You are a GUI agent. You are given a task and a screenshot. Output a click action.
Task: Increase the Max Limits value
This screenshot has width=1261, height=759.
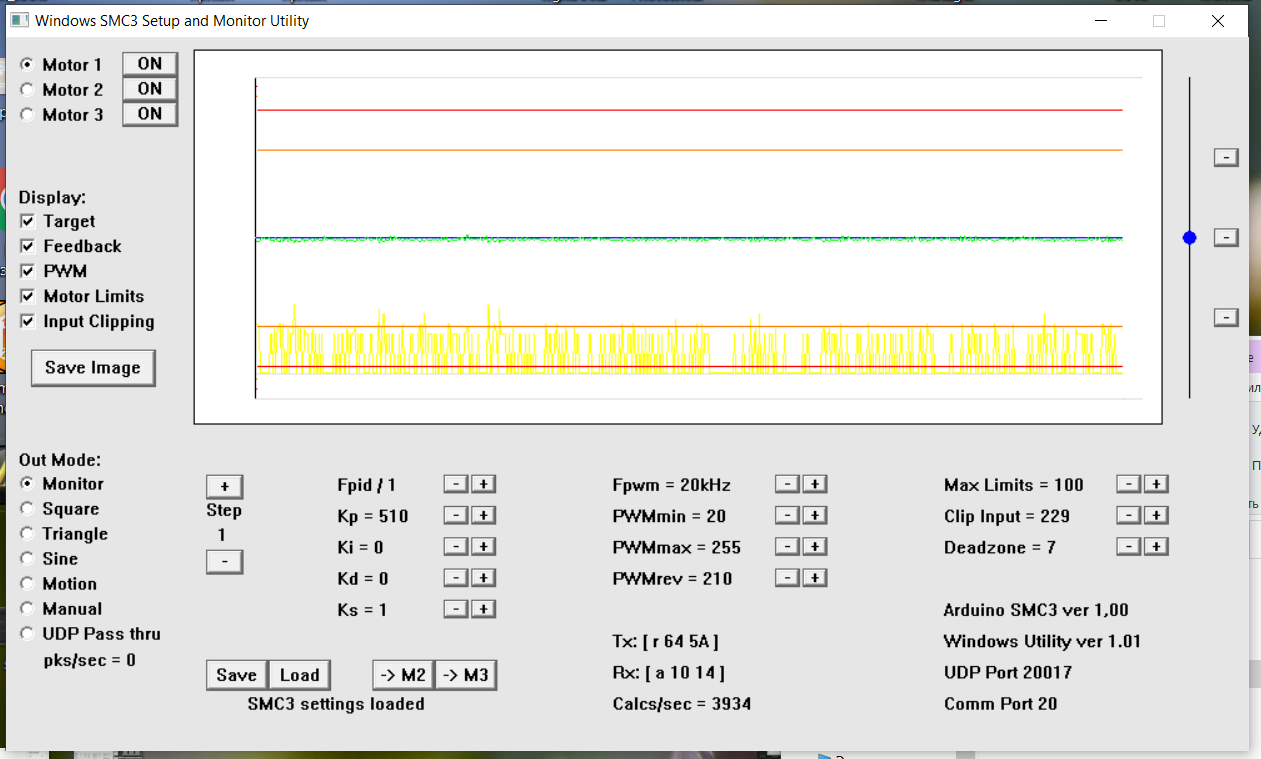pos(1156,484)
